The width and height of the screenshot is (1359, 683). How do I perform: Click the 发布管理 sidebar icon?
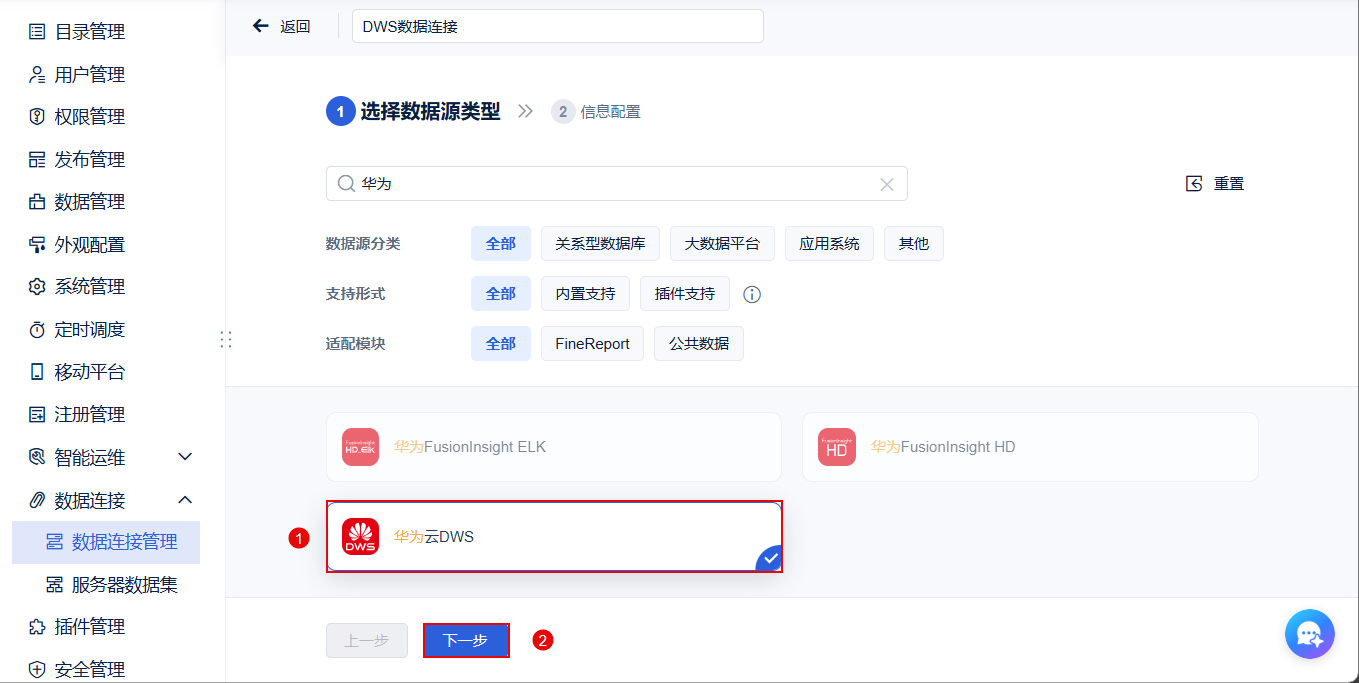pos(37,160)
